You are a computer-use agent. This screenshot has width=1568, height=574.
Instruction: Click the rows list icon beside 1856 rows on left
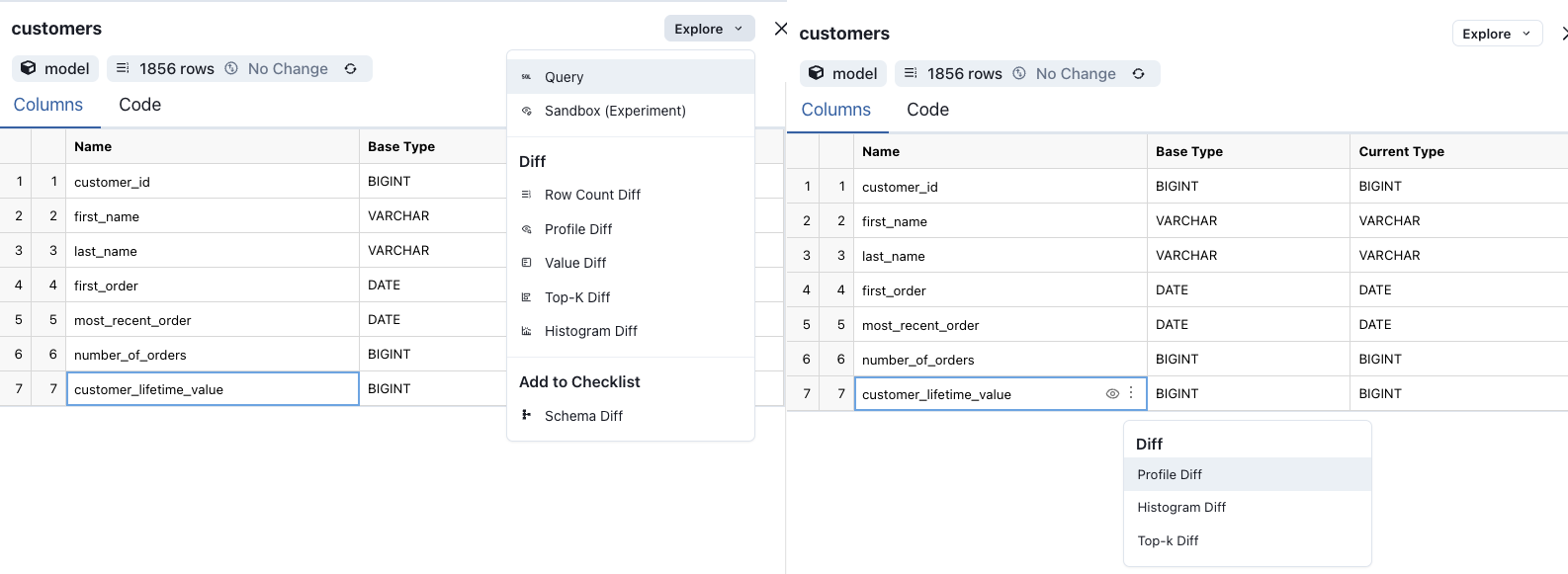[123, 69]
